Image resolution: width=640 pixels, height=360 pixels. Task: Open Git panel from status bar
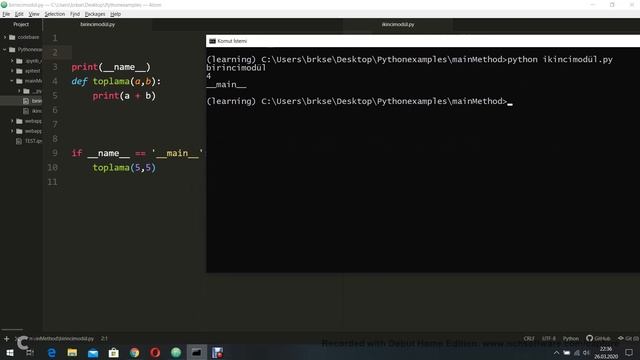(628, 339)
